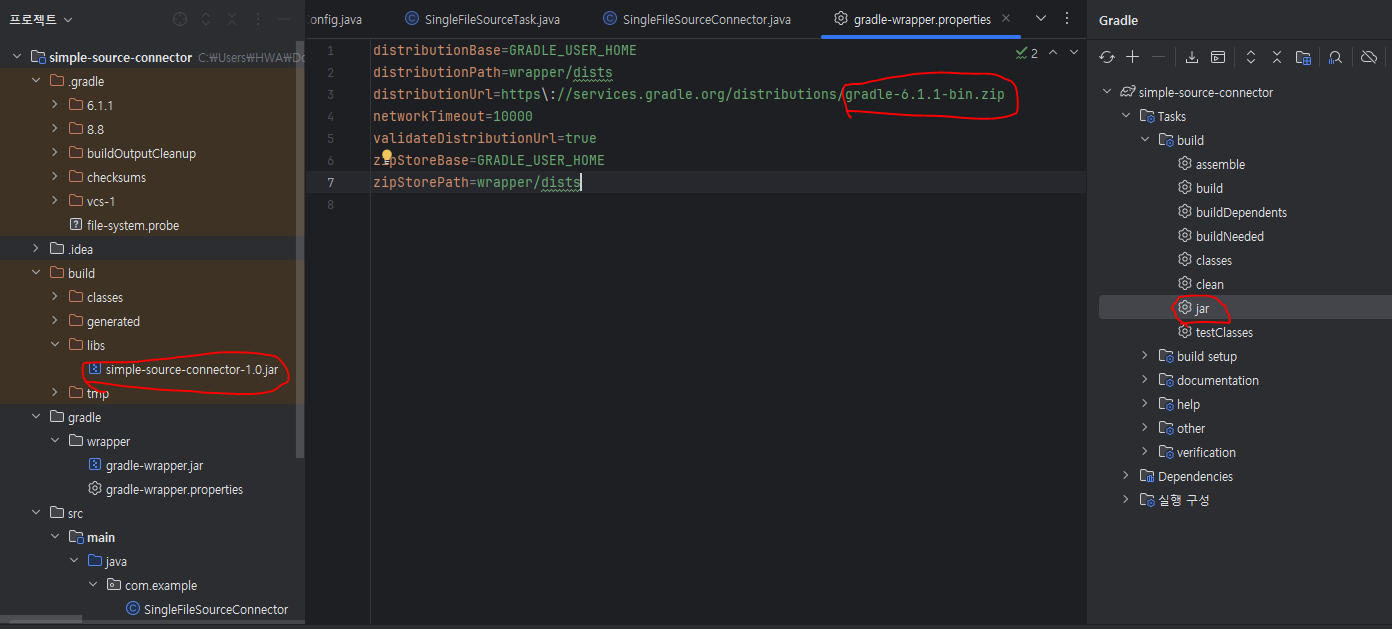Select the jar task in Gradle panel

(1202, 308)
